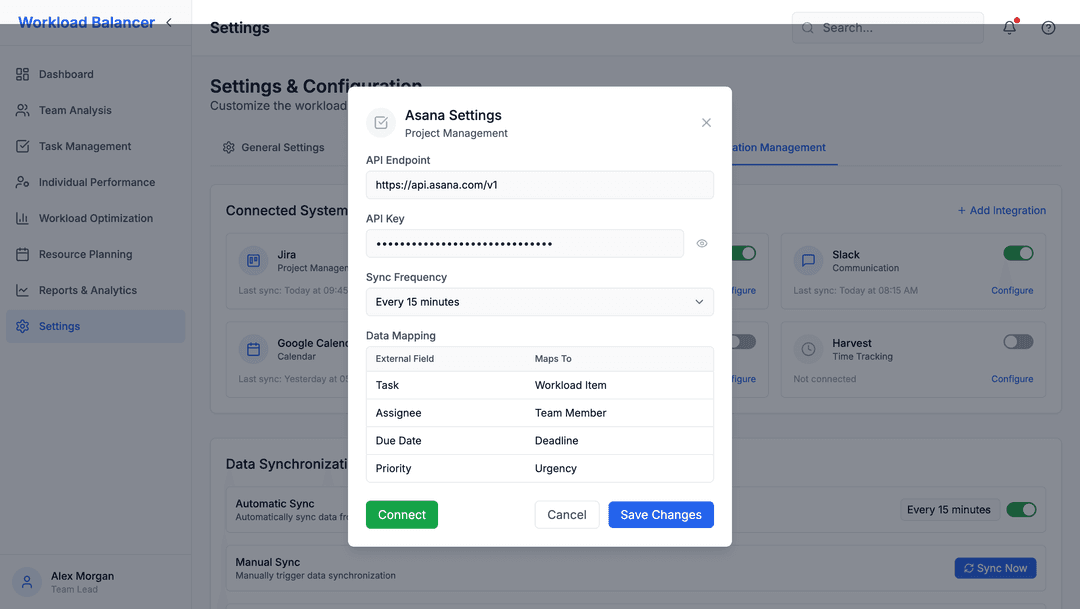
Task: Click Add Integration
Action: pos(1001,210)
